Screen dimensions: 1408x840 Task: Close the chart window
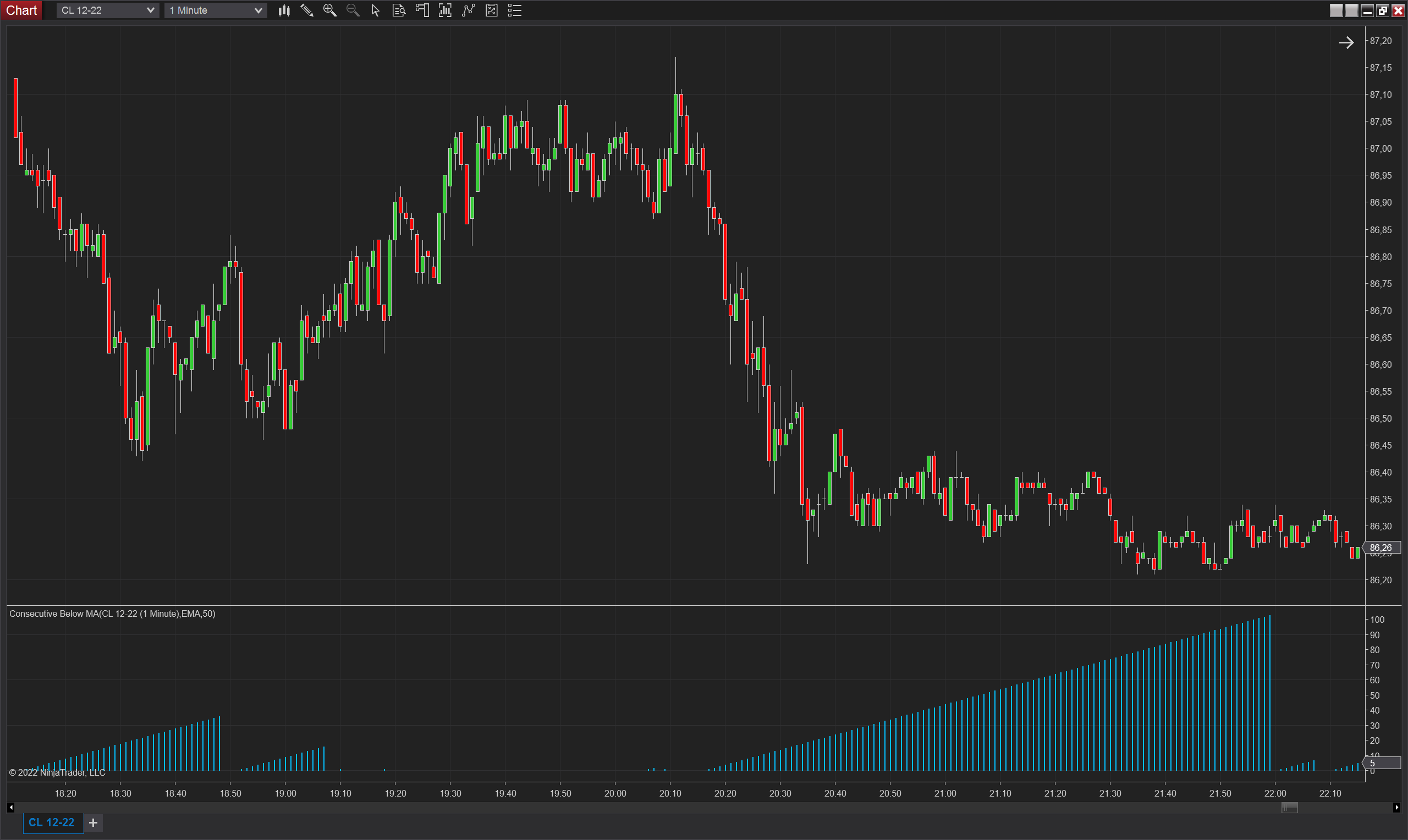(1398, 10)
